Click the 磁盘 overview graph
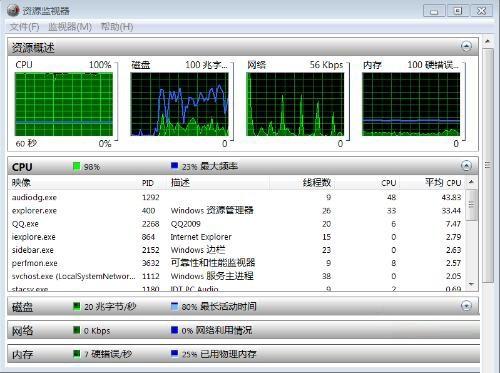 179,104
